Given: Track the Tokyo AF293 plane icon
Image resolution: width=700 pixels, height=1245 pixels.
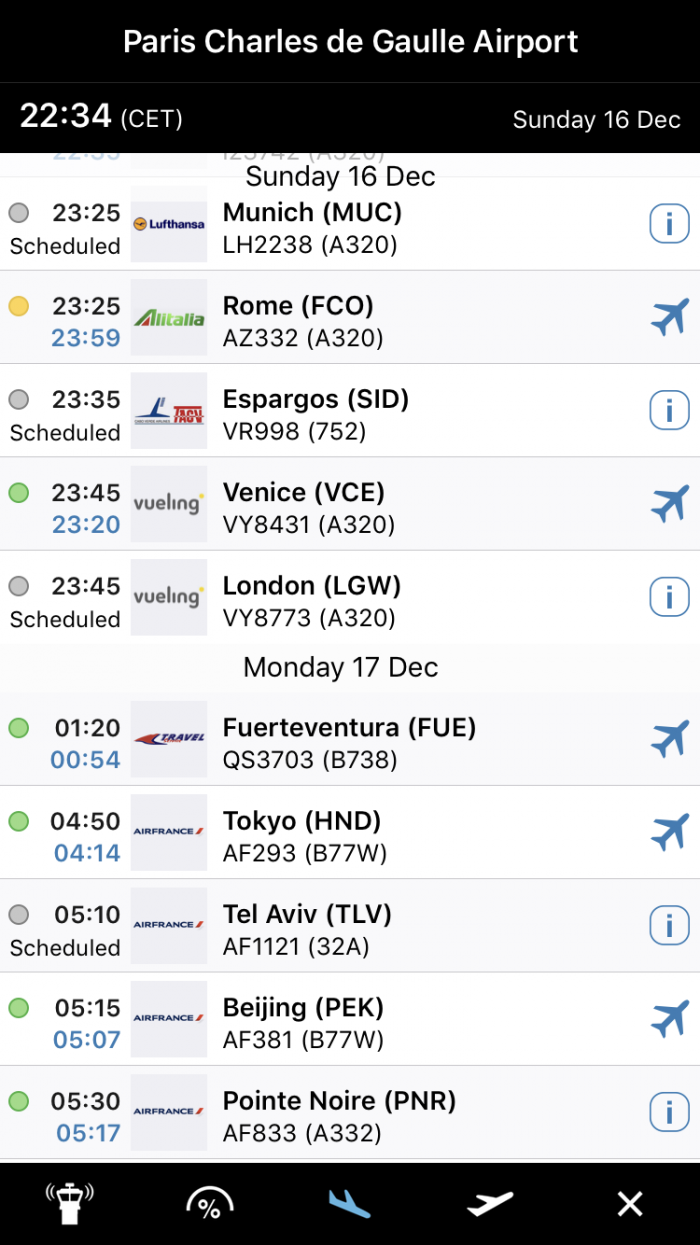Looking at the screenshot, I should [x=669, y=832].
